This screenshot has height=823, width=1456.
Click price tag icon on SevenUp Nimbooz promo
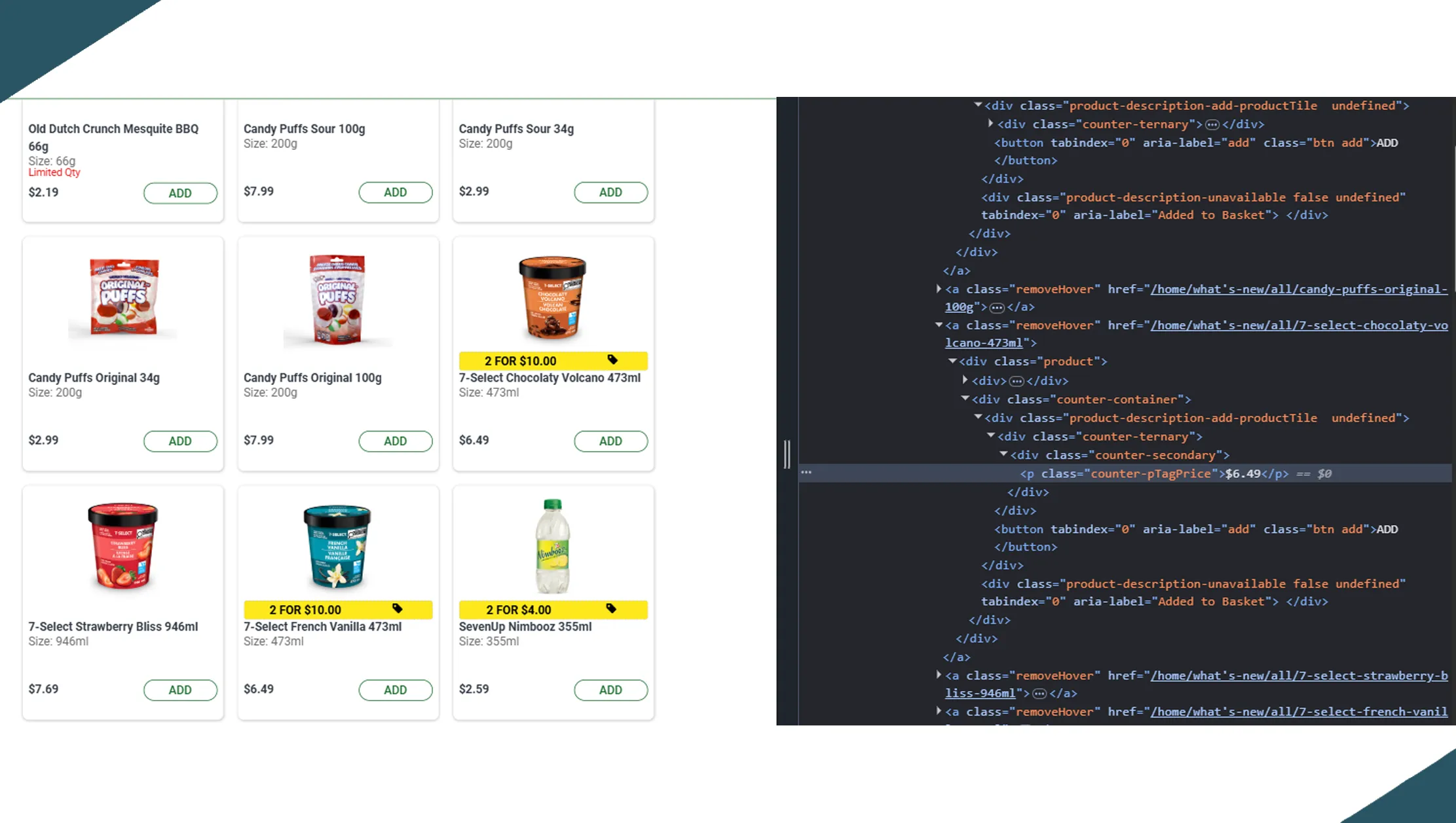611,608
